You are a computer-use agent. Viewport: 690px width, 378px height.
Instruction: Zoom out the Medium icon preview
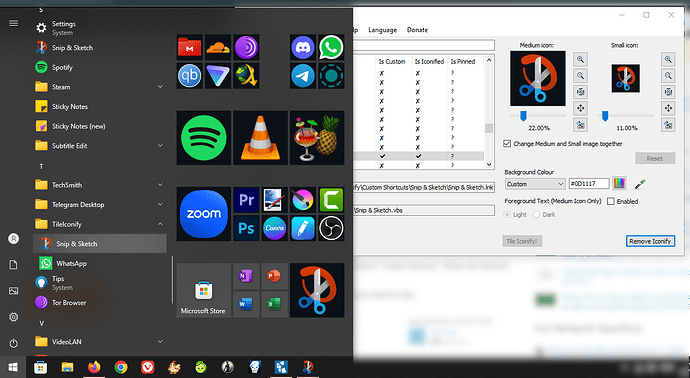click(580, 76)
